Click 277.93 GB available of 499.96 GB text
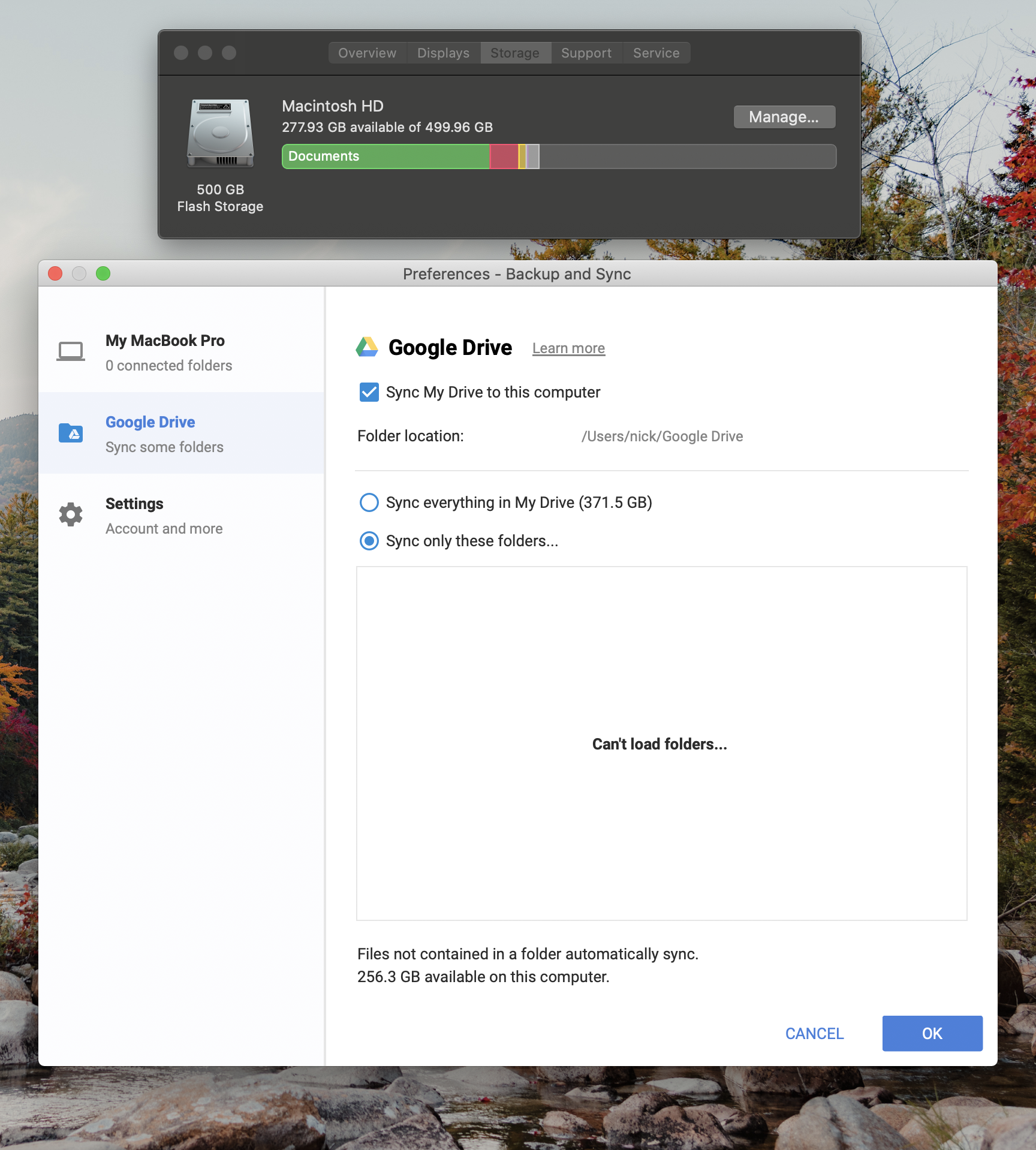The width and height of the screenshot is (1036, 1150). pyautogui.click(x=387, y=127)
